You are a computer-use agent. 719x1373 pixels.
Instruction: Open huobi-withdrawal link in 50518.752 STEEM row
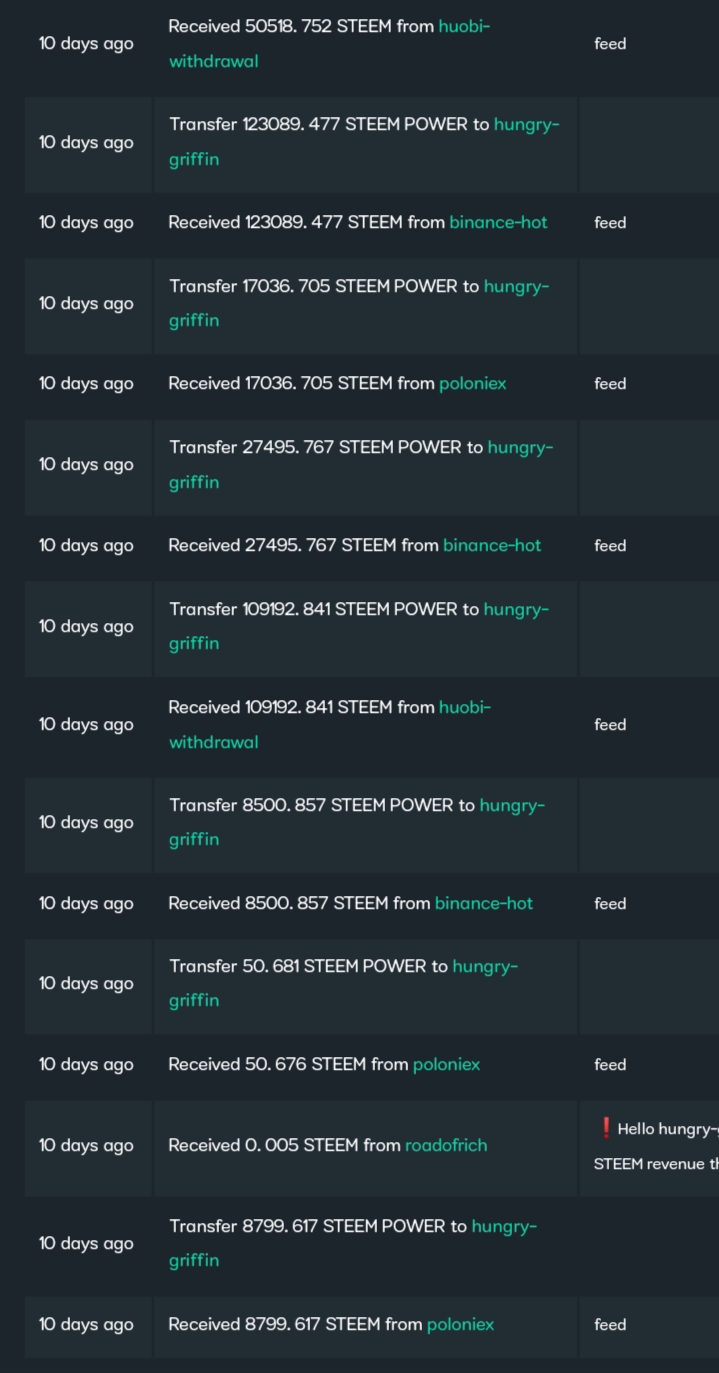point(330,43)
